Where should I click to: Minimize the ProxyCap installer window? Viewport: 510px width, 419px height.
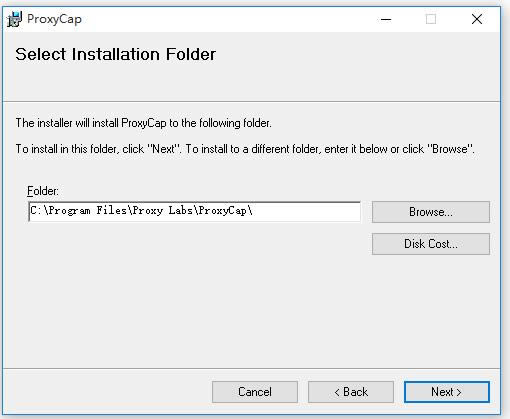point(386,19)
